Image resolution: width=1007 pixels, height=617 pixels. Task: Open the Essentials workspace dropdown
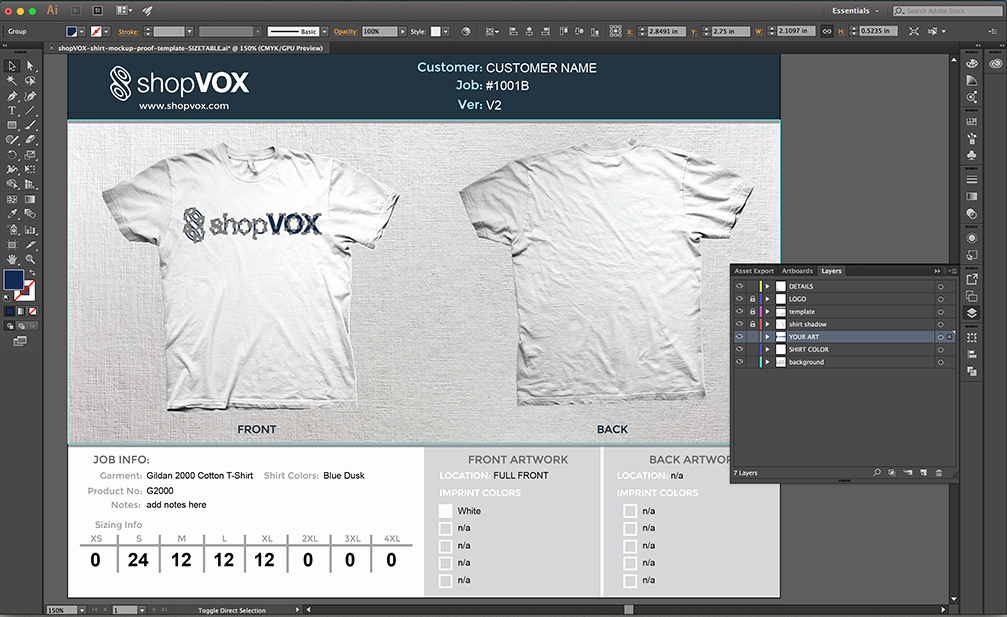(x=855, y=11)
